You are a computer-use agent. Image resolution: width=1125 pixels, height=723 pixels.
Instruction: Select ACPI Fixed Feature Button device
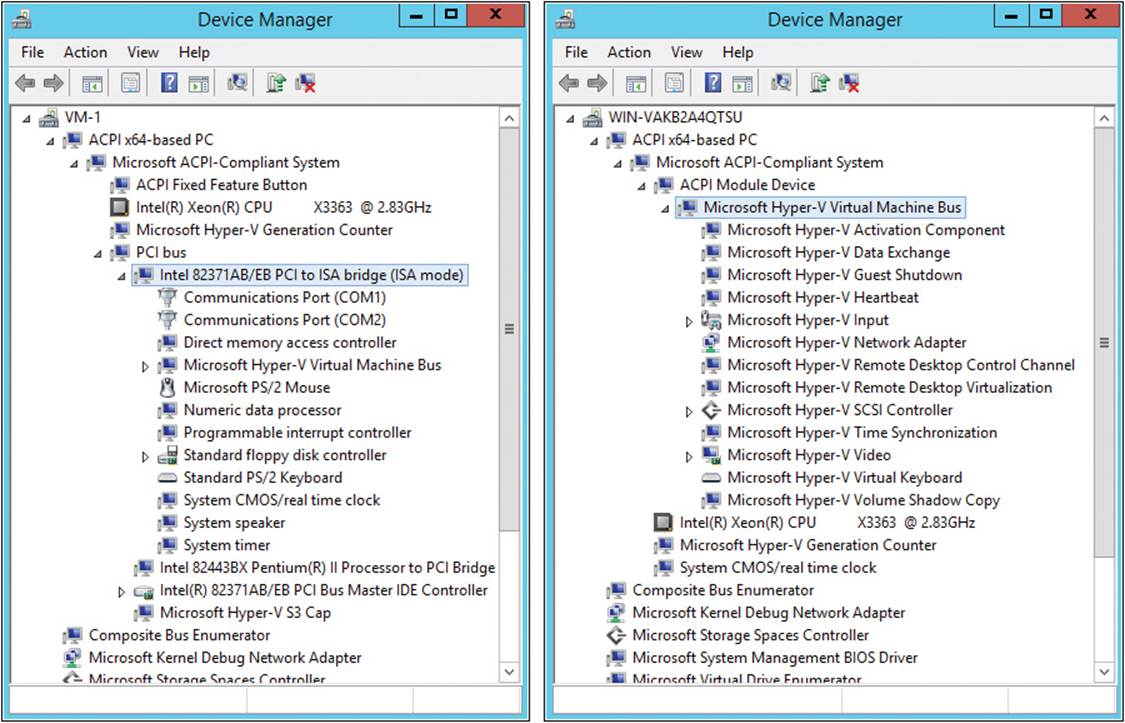(222, 185)
